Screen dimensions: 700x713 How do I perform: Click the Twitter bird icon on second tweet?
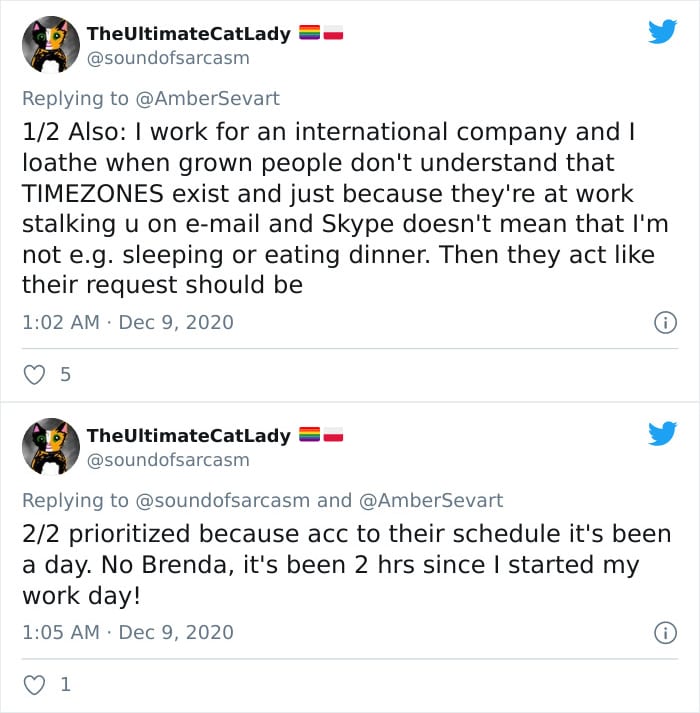pos(662,434)
